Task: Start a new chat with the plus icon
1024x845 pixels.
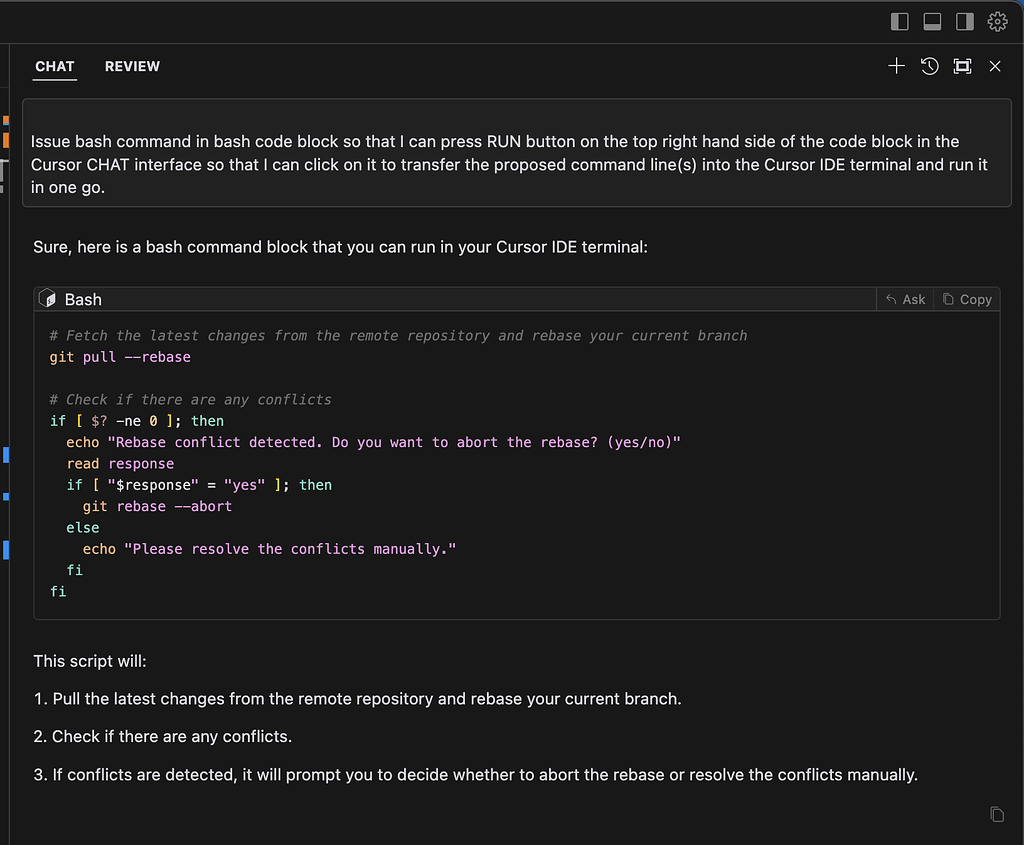Action: point(896,66)
